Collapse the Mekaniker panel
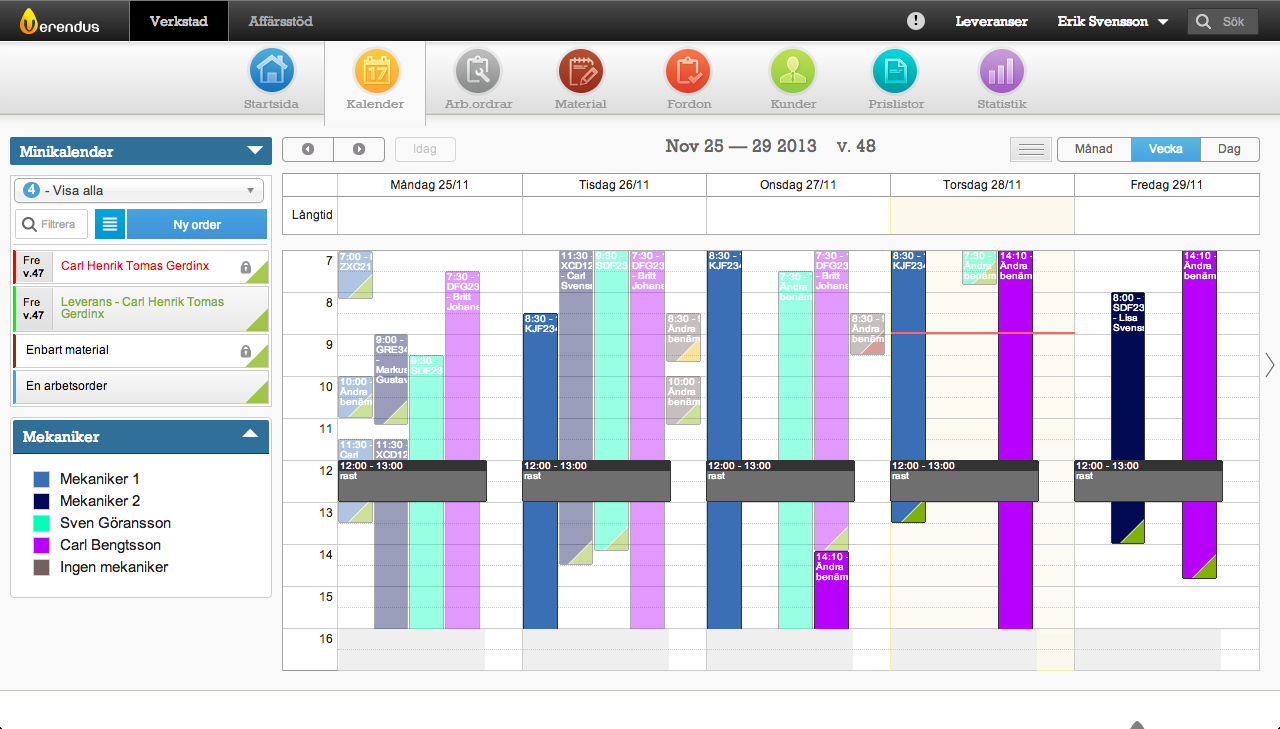Viewport: 1280px width, 729px height. 250,435
